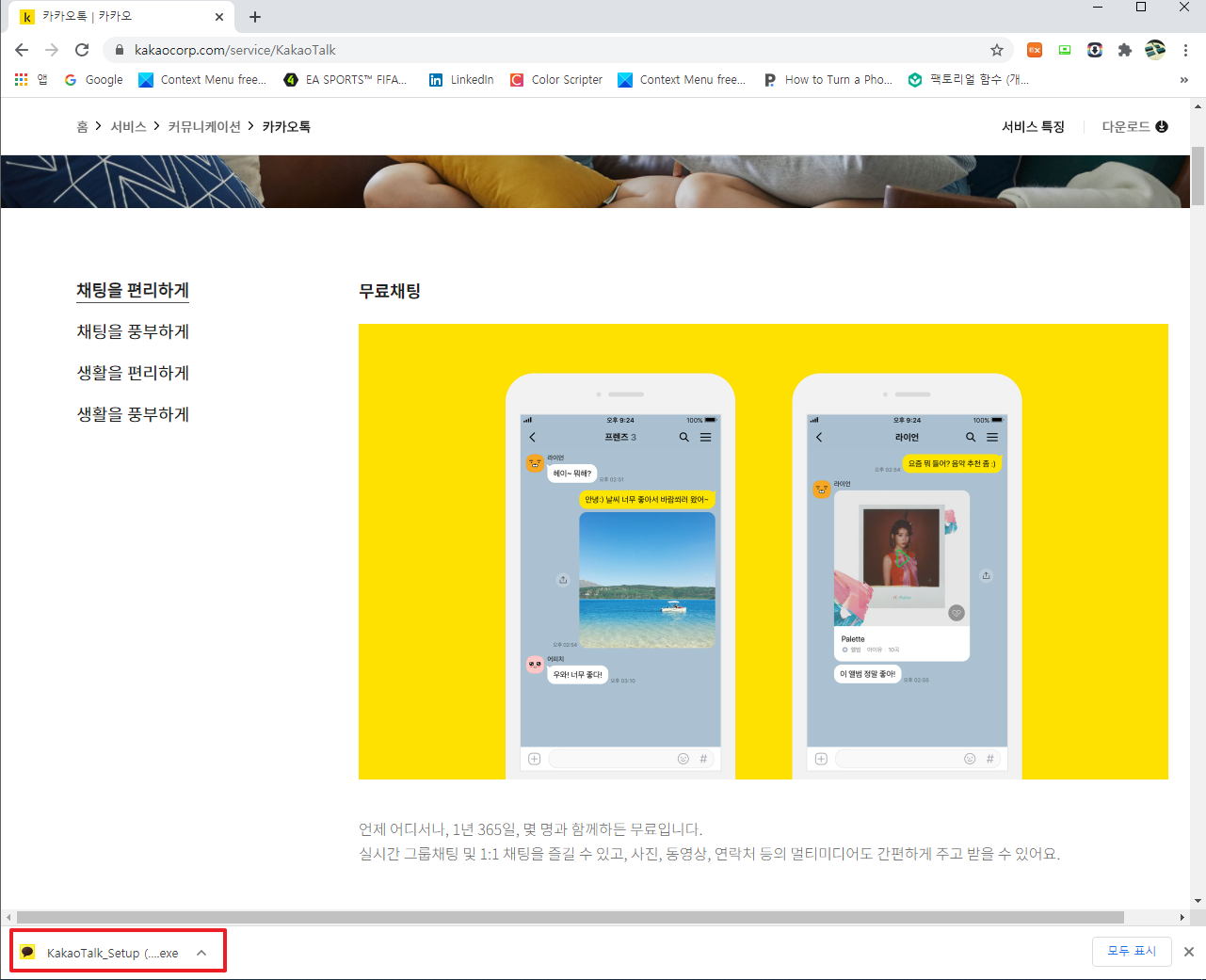Screen dimensions: 1206x980
Task: Click hamburger menu in 라이언 chat mockup
Action: click(x=992, y=437)
